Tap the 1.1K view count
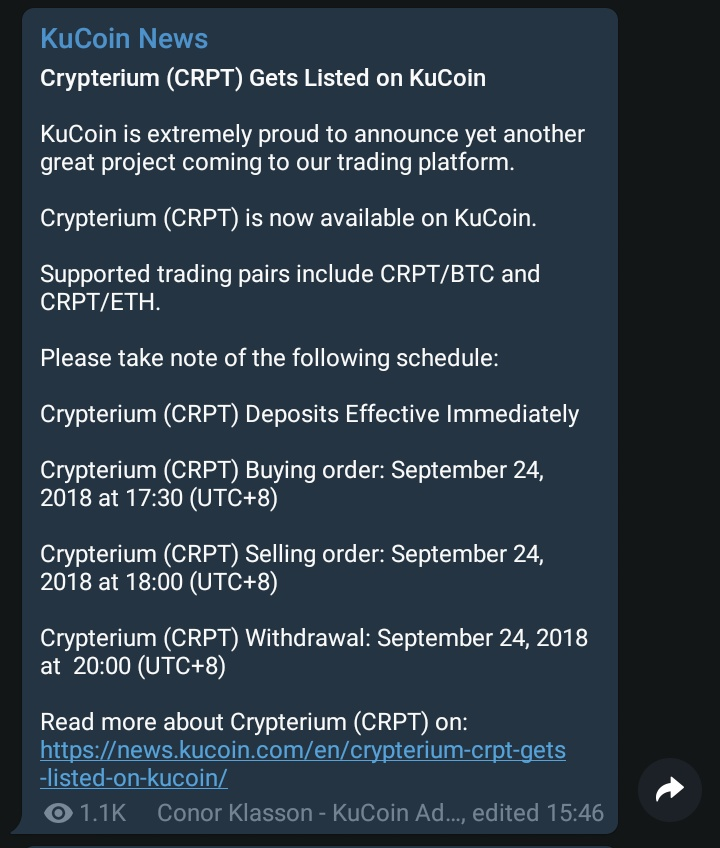 point(102,813)
